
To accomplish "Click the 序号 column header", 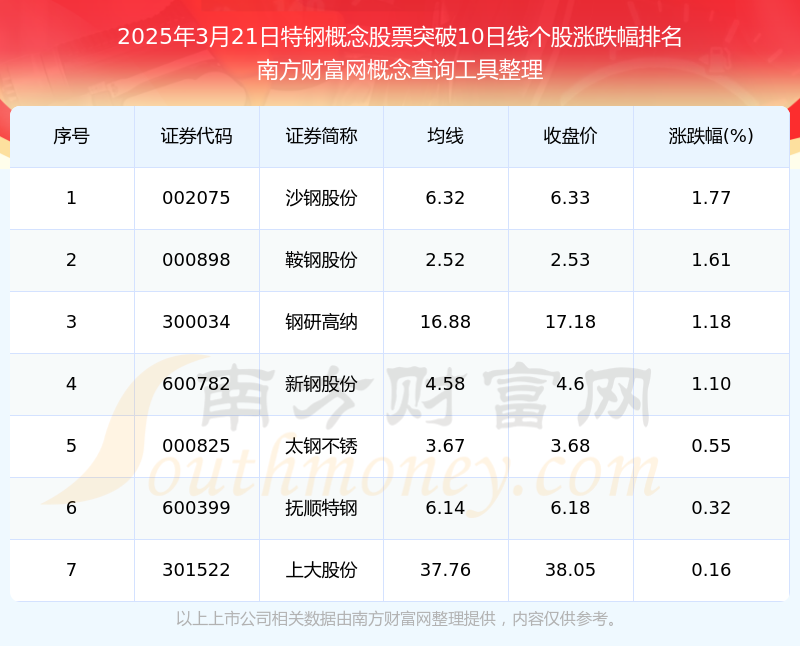I will (71, 136).
